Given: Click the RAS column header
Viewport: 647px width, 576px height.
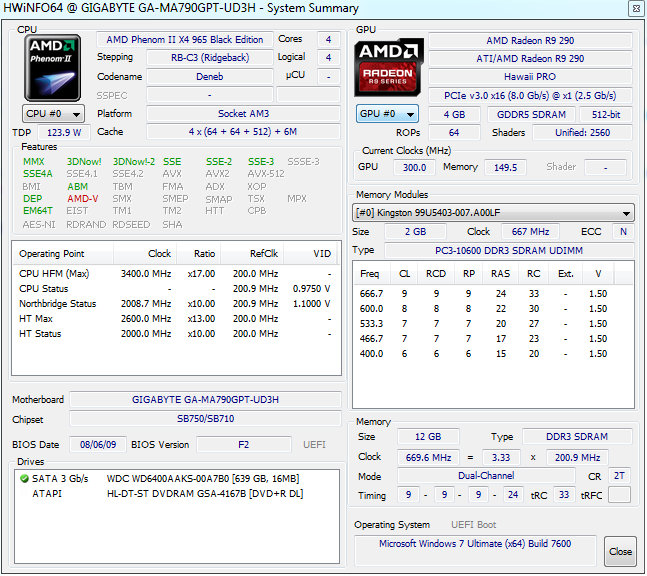Looking at the screenshot, I should point(500,274).
